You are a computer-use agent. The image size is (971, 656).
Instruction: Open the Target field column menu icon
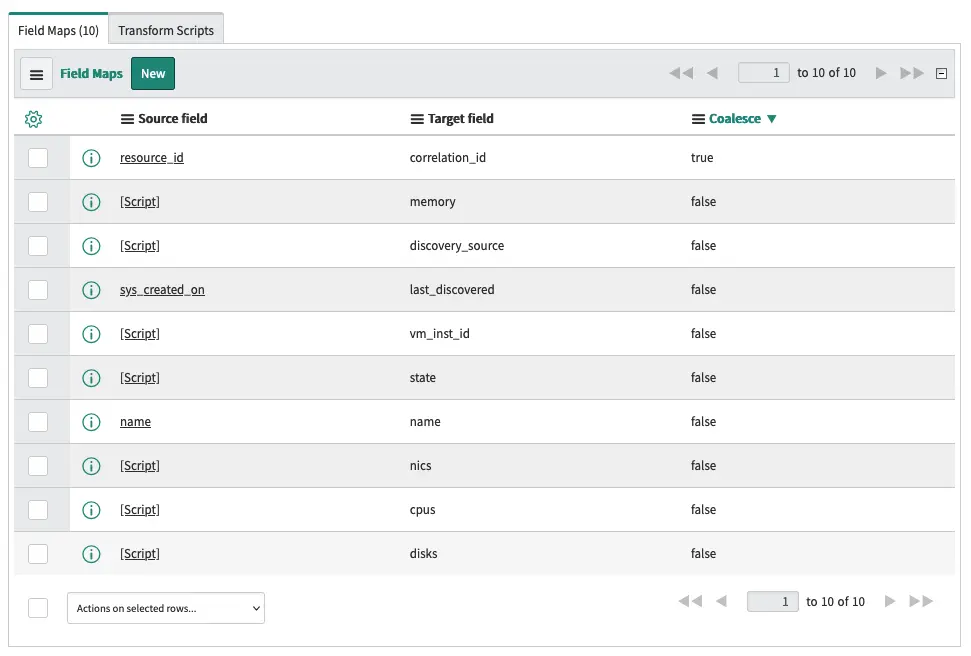coord(417,119)
